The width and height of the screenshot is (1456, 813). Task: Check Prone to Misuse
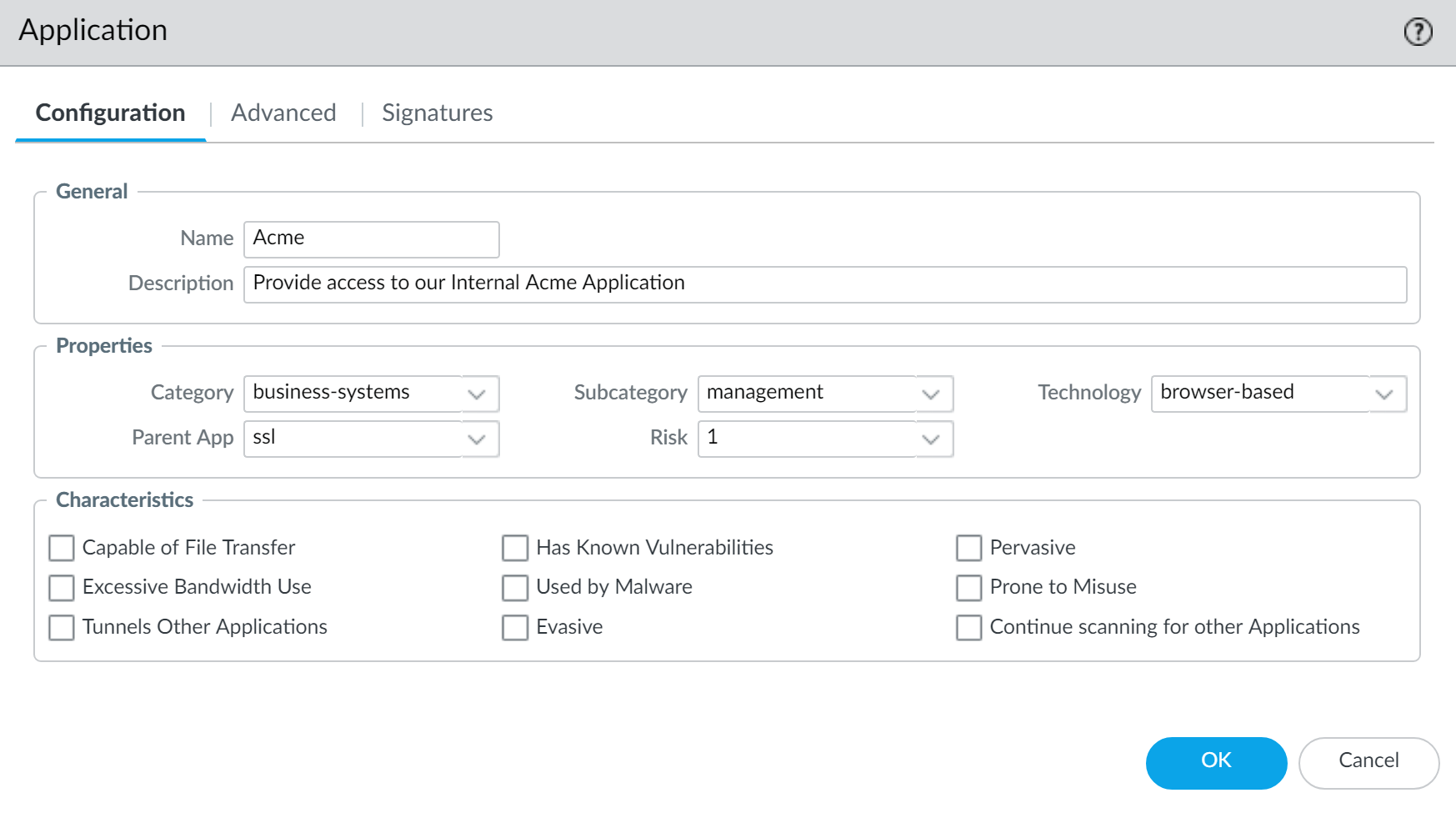point(968,587)
